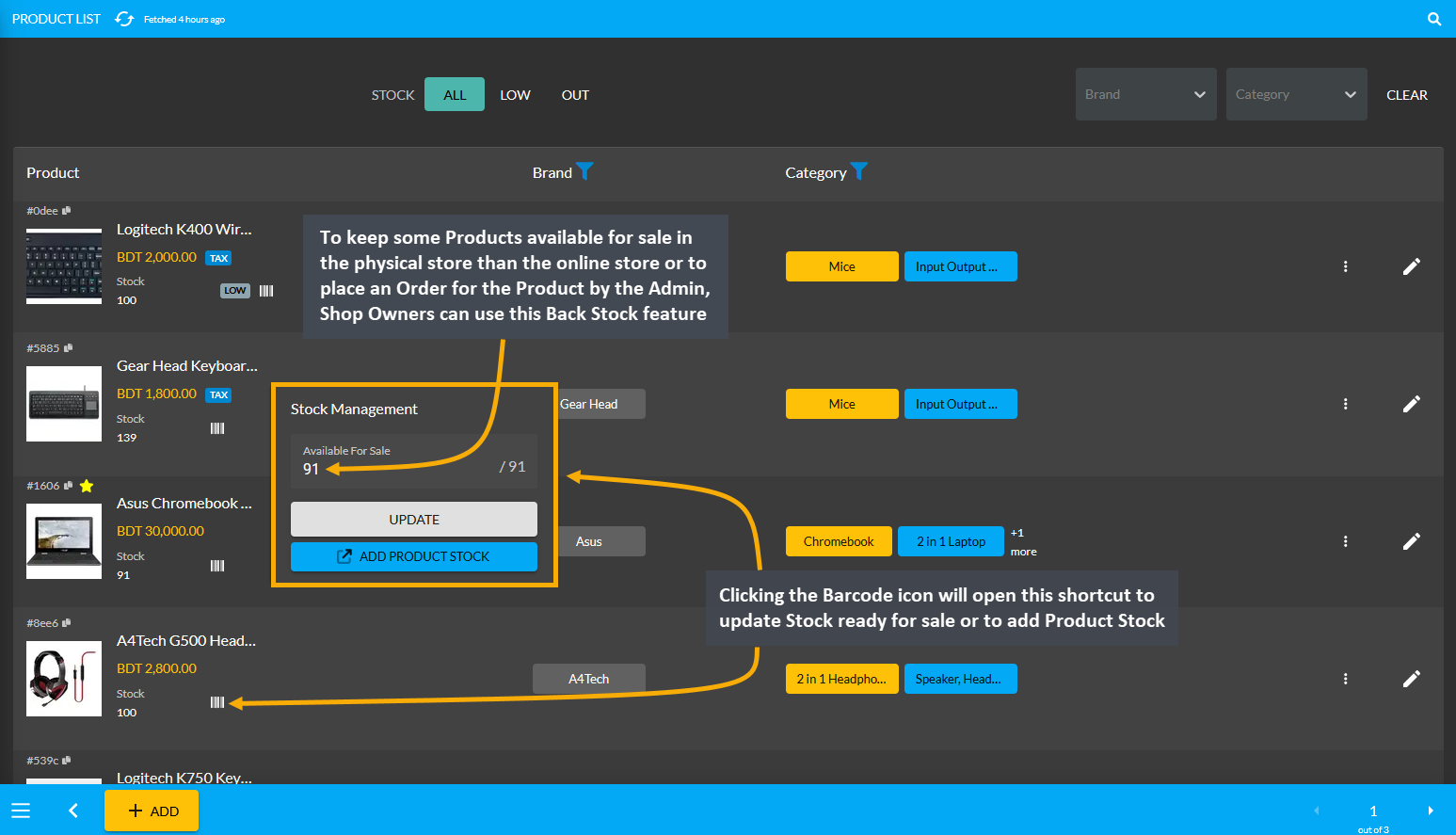
Task: Copy product ID #1606 with copy icon
Action: coord(68,486)
